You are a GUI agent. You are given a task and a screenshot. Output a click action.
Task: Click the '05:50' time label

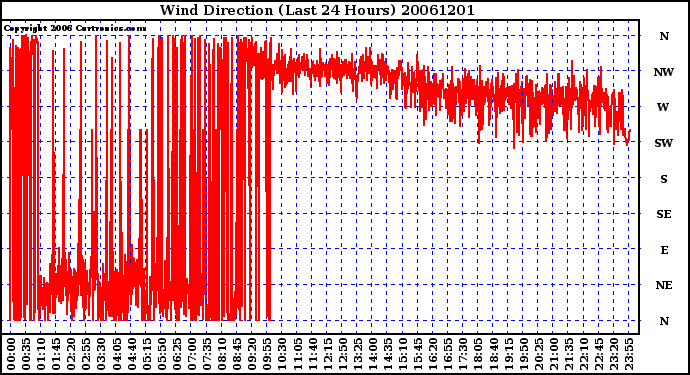click(x=161, y=354)
